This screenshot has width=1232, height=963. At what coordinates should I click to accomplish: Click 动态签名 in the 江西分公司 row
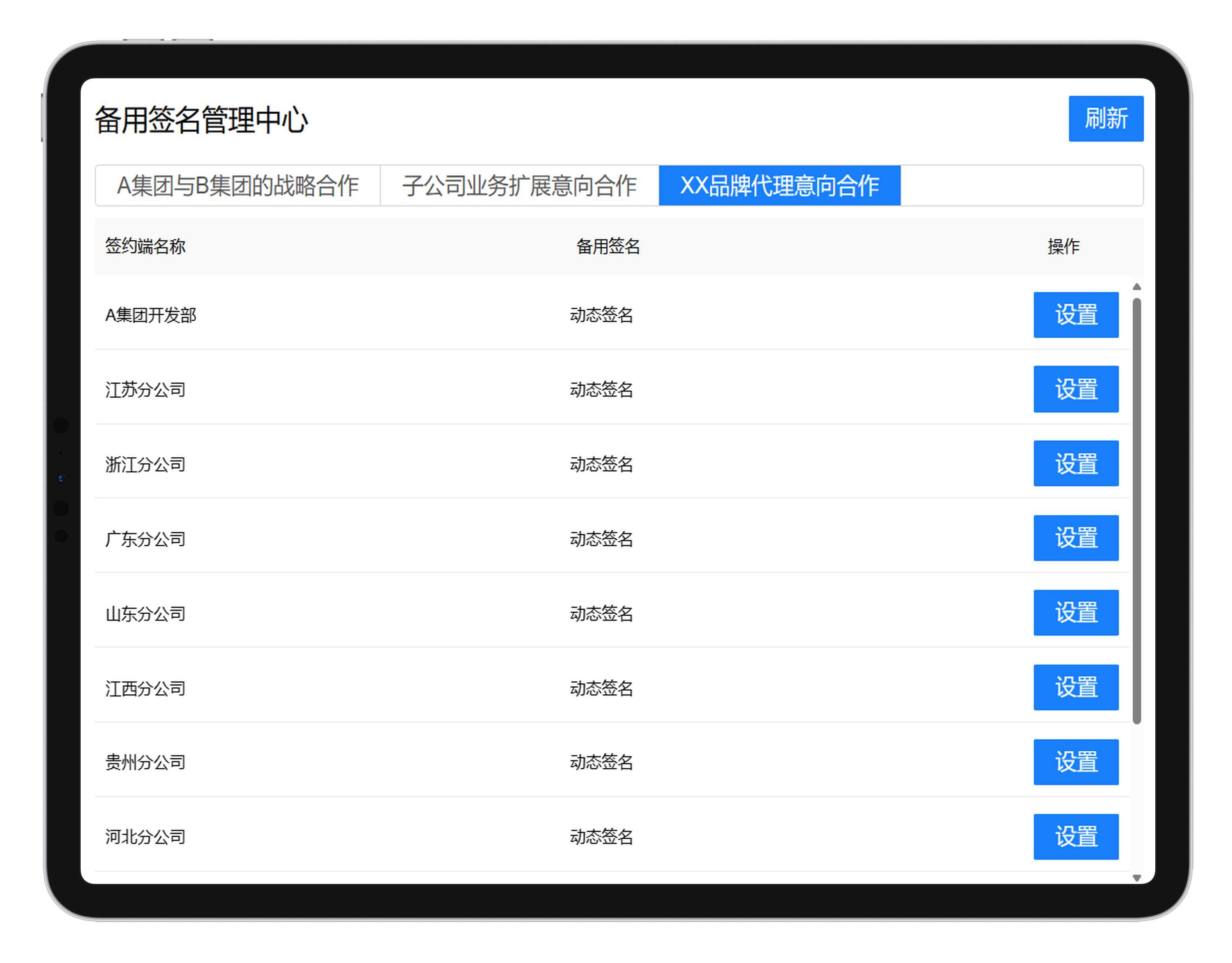point(601,688)
